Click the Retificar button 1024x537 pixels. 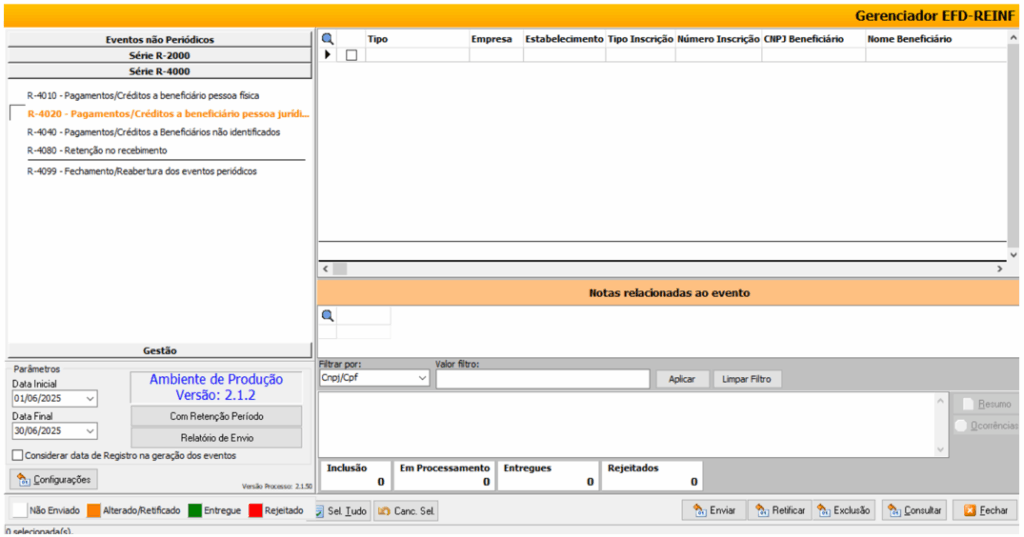(x=779, y=510)
